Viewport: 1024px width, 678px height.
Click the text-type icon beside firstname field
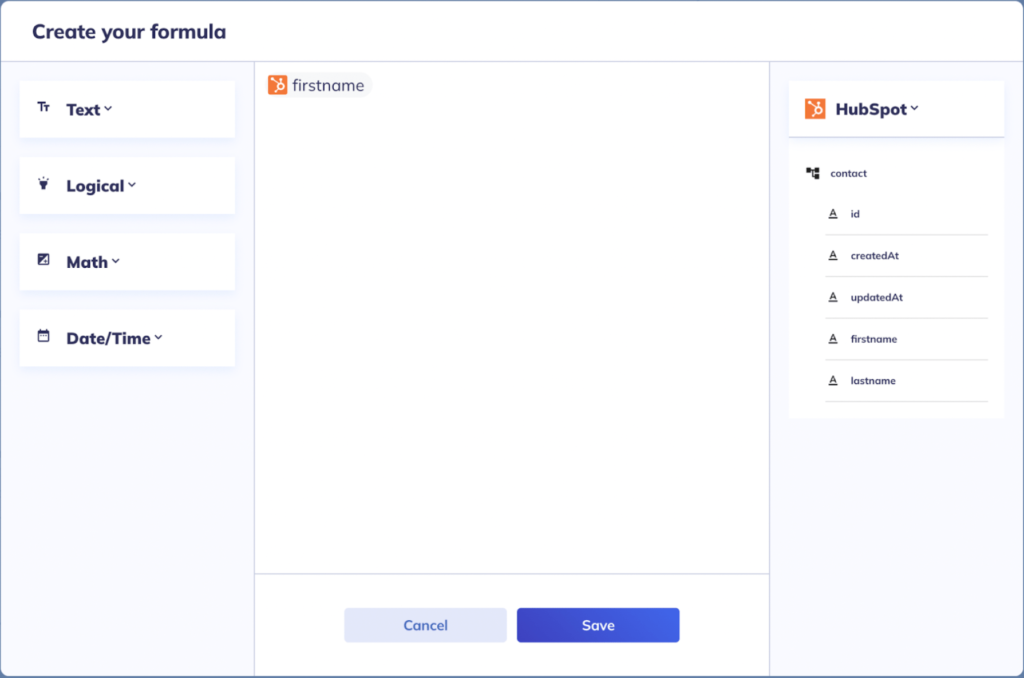[831, 339]
